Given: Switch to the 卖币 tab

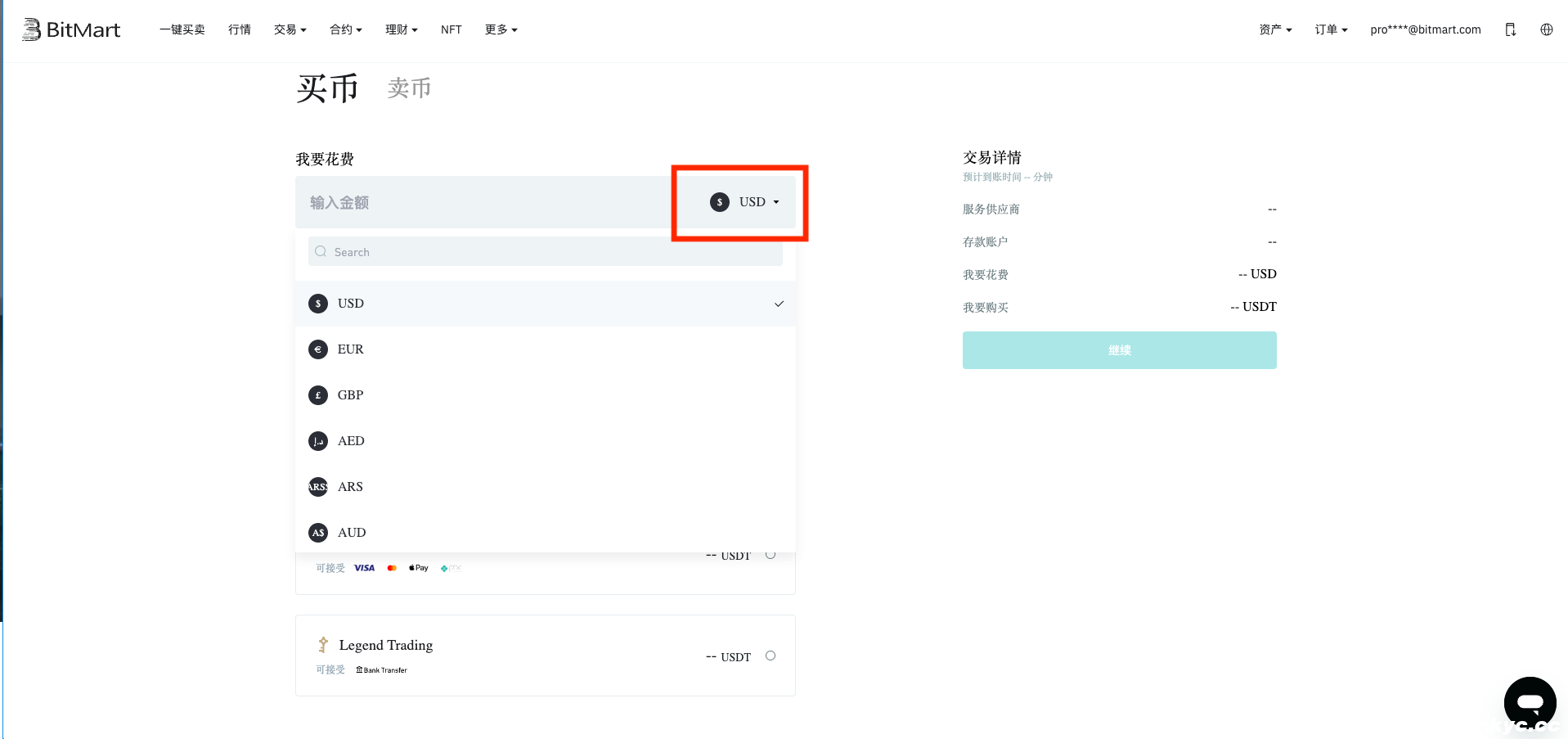Looking at the screenshot, I should click(409, 88).
